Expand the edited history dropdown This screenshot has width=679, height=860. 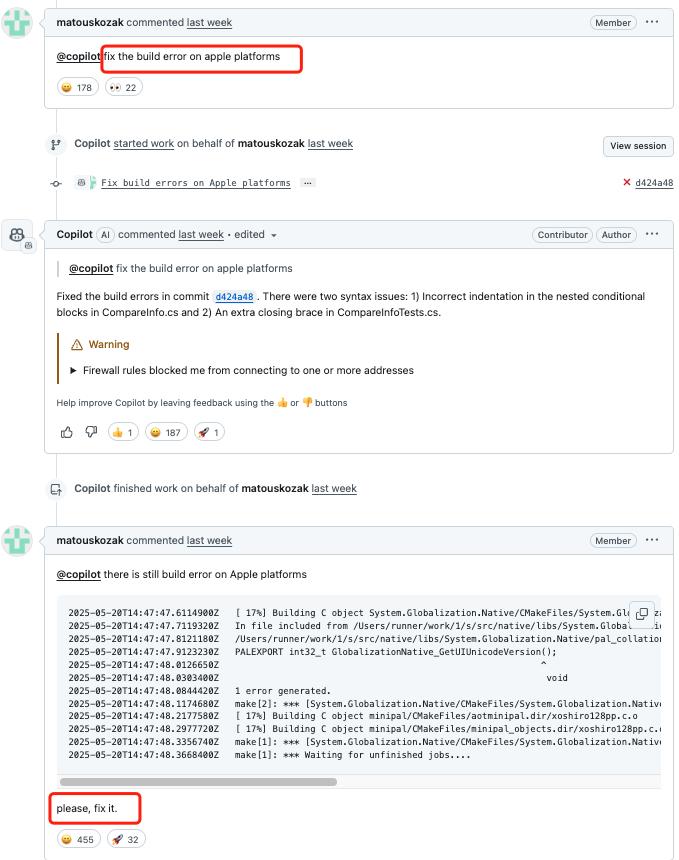(256, 235)
